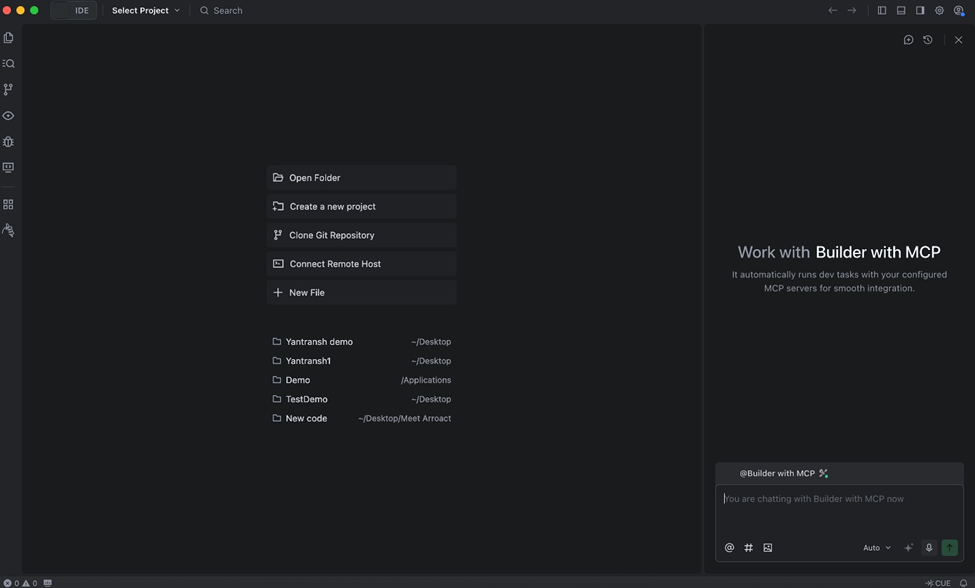The image size is (975, 588).
Task: Click the bottom-most activity bar icon below Extensions
Action: pos(8,231)
